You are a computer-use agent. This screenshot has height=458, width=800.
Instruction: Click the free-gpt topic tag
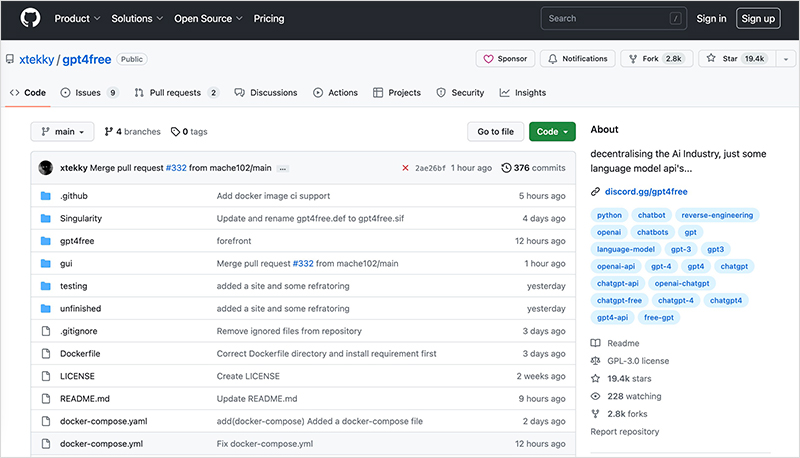tap(659, 317)
